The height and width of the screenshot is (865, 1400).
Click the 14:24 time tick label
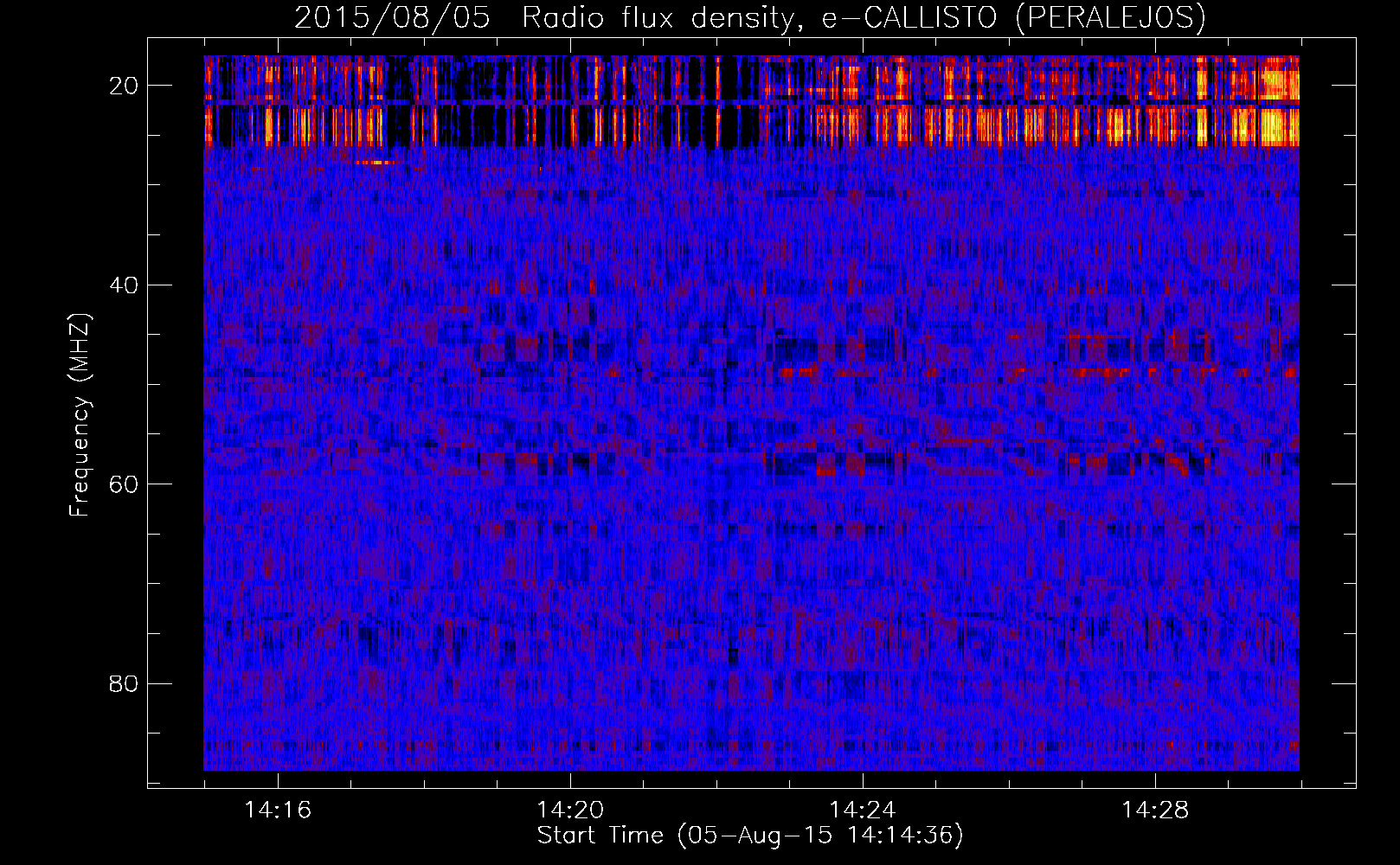(863, 811)
